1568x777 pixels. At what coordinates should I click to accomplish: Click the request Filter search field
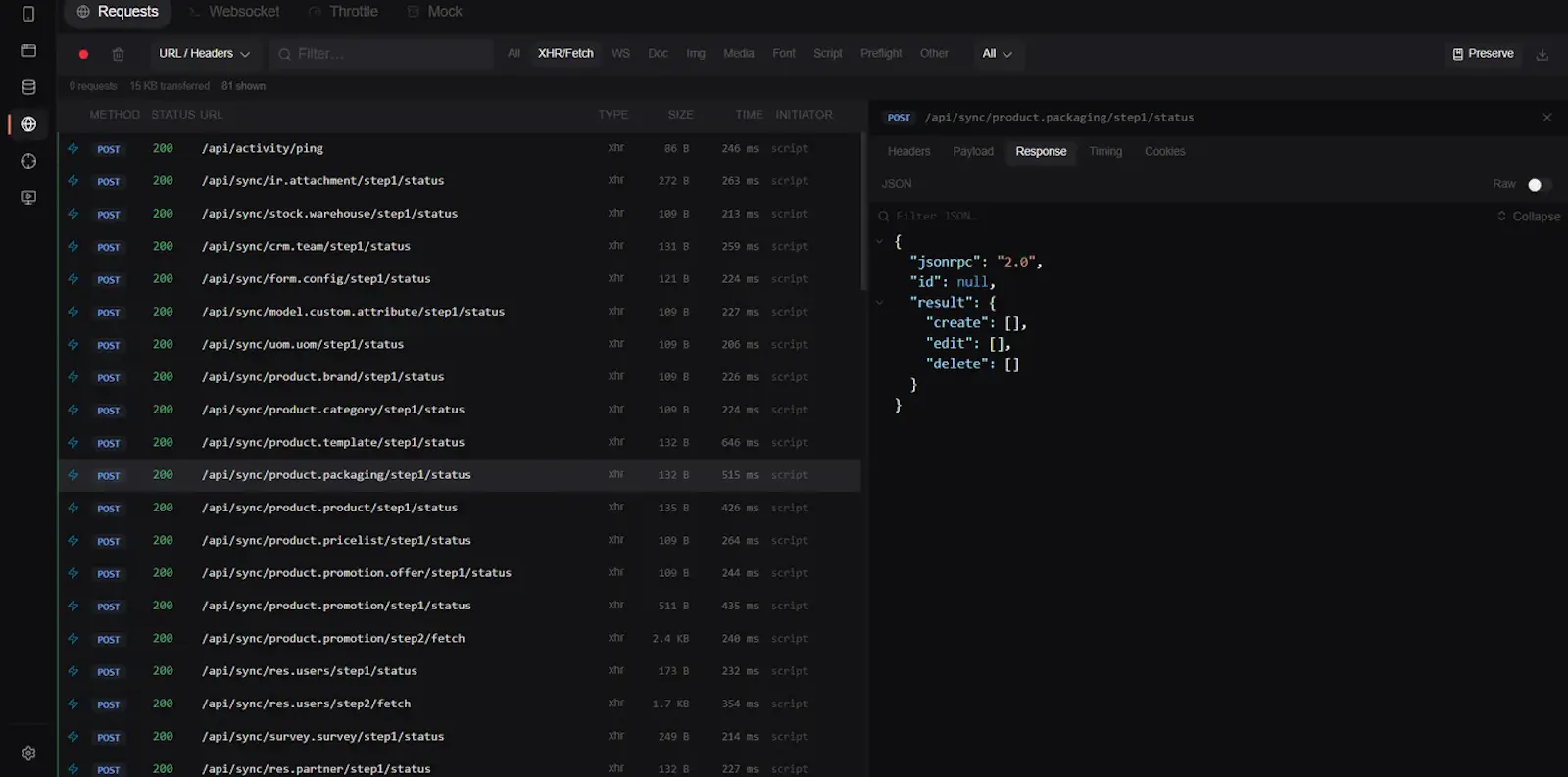[x=382, y=54]
